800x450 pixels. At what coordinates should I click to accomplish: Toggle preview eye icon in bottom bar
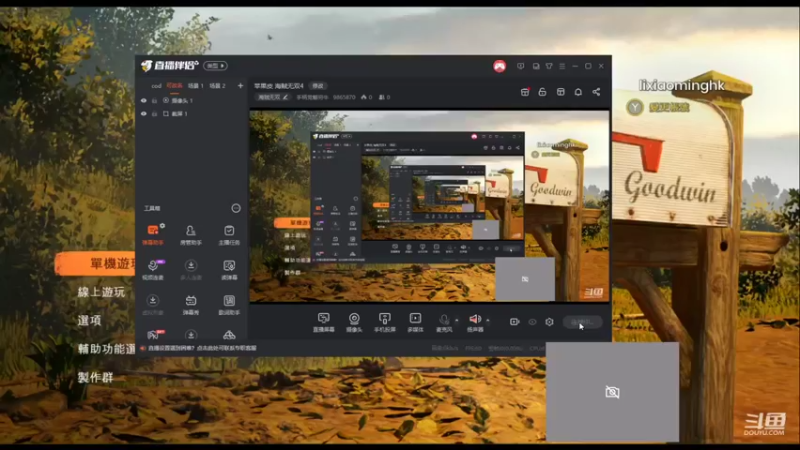pos(532,322)
